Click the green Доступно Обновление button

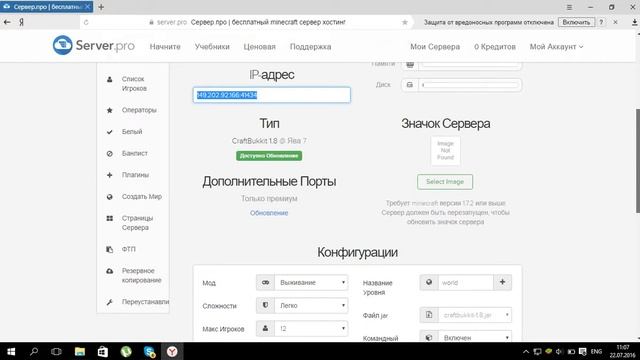point(269,156)
